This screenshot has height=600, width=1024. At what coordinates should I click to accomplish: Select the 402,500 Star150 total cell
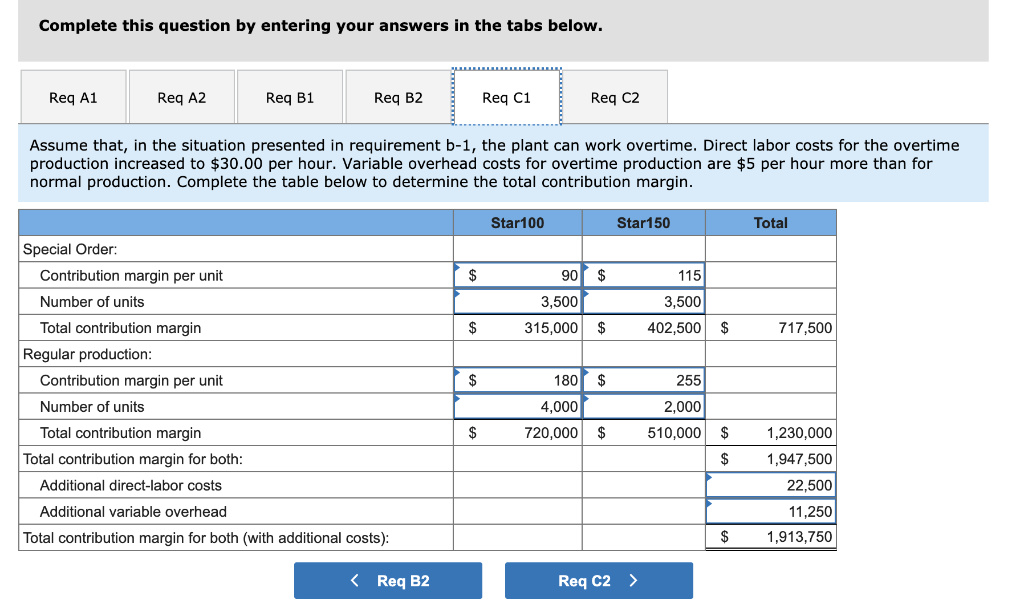pyautogui.click(x=643, y=328)
